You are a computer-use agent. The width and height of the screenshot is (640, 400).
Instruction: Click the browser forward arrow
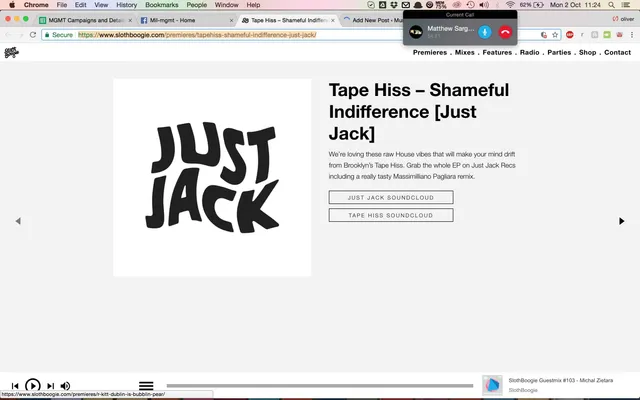[x=20, y=35]
